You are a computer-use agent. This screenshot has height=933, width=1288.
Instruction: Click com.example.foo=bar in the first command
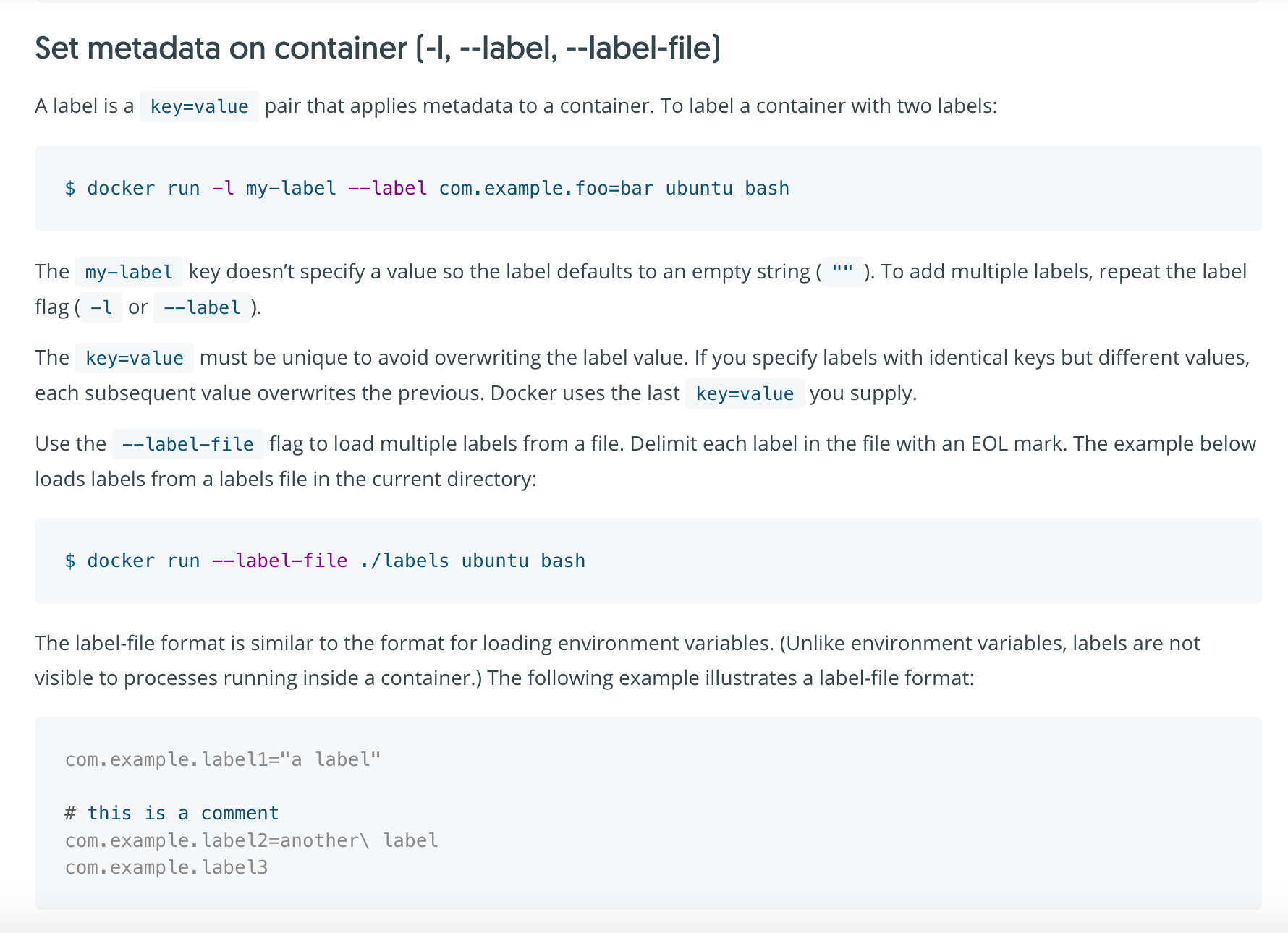pos(546,189)
